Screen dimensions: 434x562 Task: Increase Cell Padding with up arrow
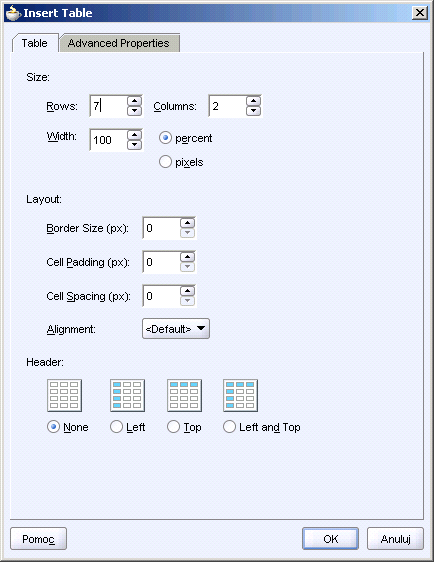187,257
